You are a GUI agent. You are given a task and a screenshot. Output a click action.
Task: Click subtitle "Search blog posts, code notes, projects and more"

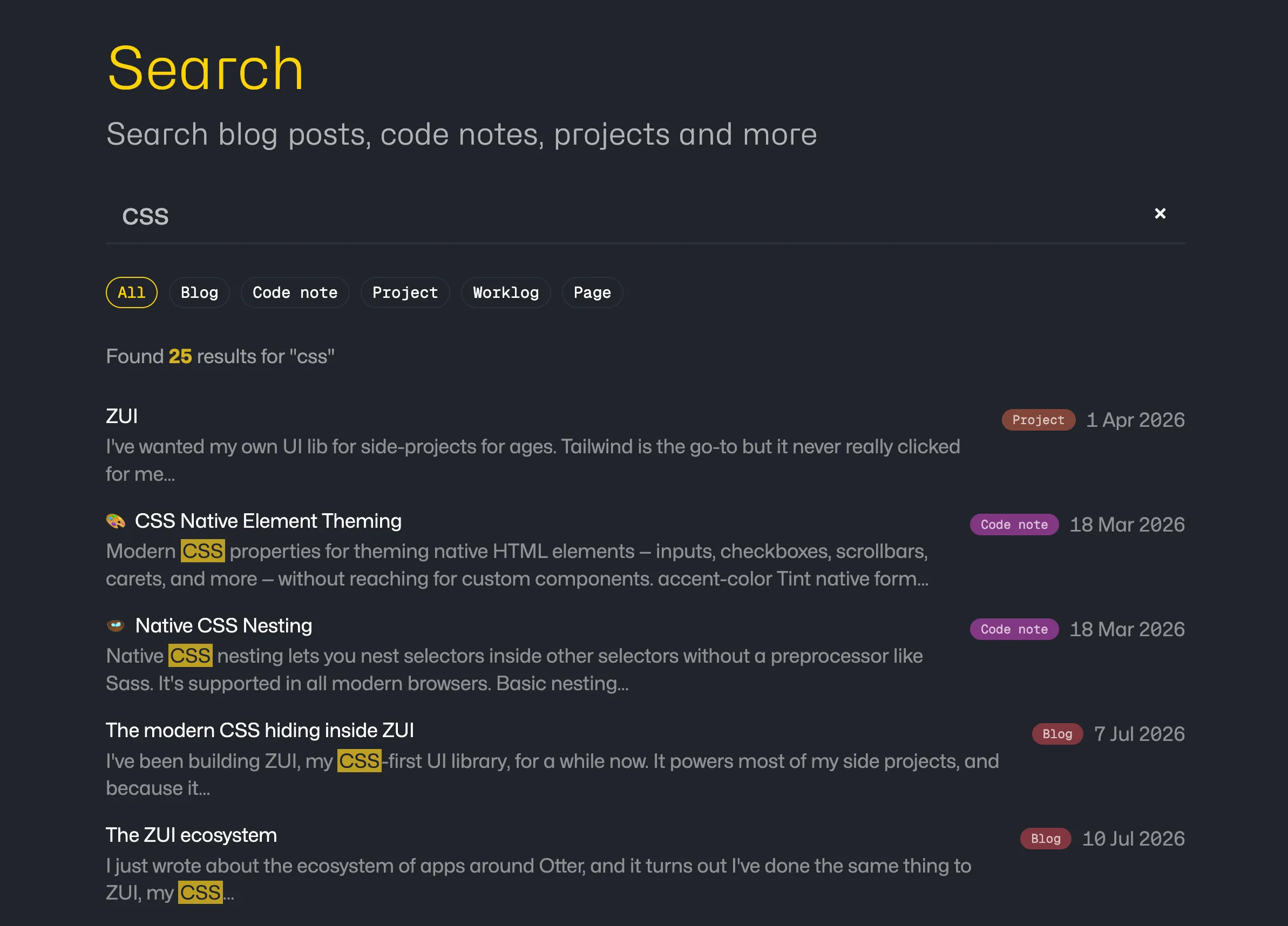(462, 134)
